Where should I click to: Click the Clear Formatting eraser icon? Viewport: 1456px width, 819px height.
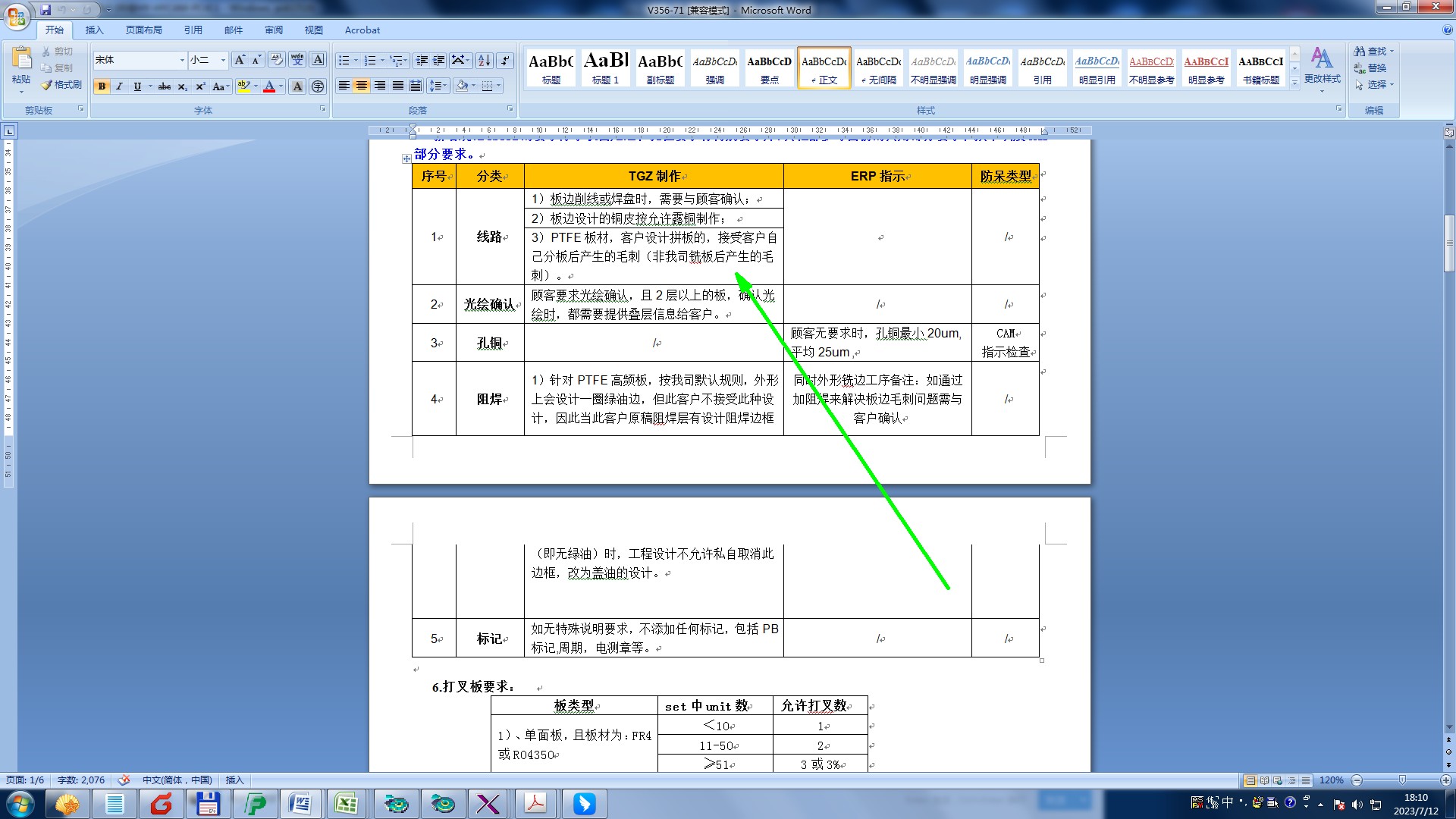click(x=277, y=60)
